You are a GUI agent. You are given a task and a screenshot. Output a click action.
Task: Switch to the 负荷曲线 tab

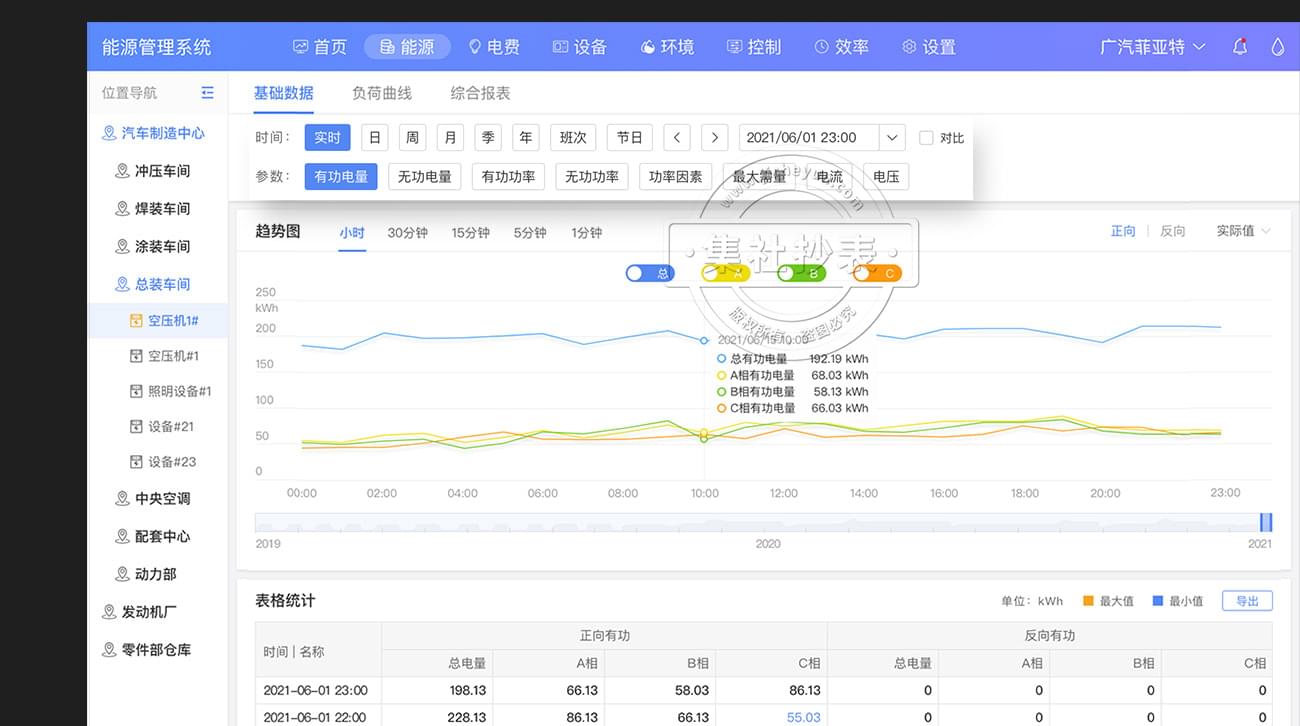pos(381,93)
